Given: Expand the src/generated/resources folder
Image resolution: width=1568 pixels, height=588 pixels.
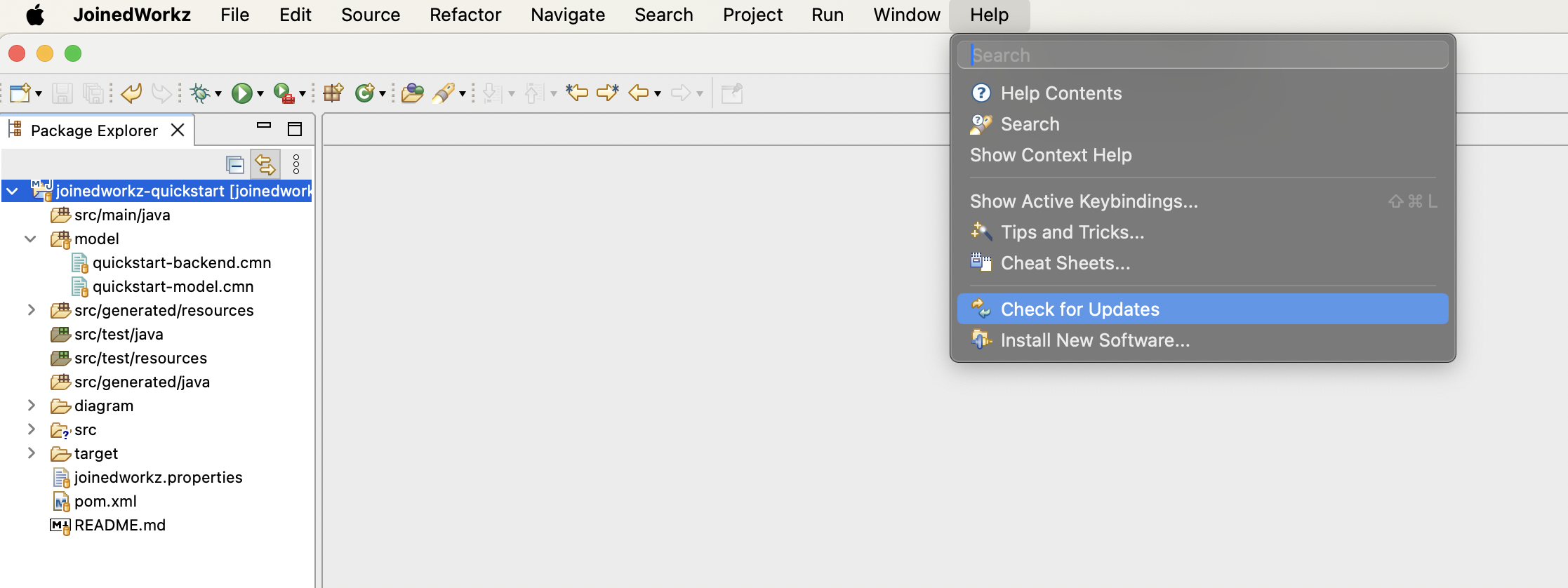Looking at the screenshot, I should 31,310.
